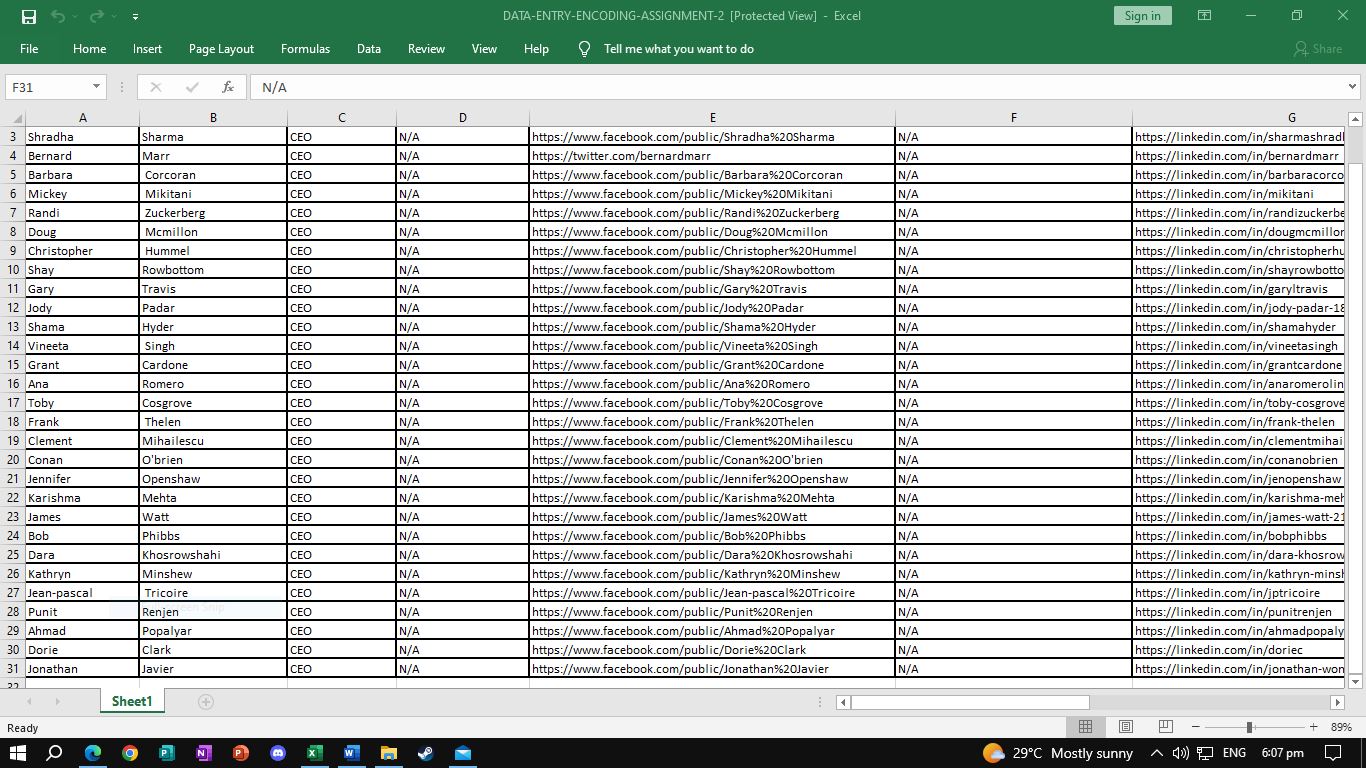Open Discord from the taskbar
Screen dimensions: 1366x768
278,753
